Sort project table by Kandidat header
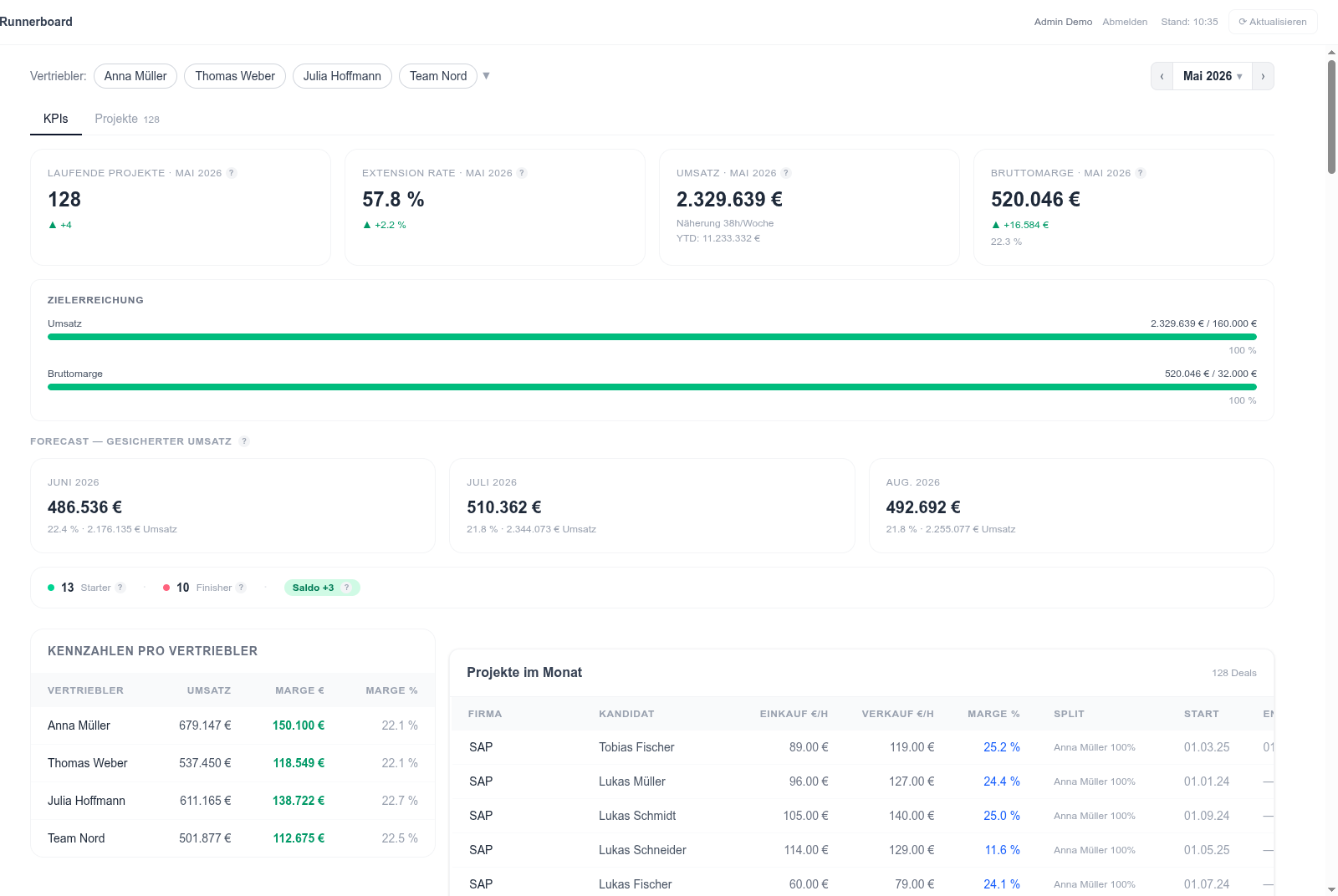Viewport: 1338px width, 896px height. 626,714
